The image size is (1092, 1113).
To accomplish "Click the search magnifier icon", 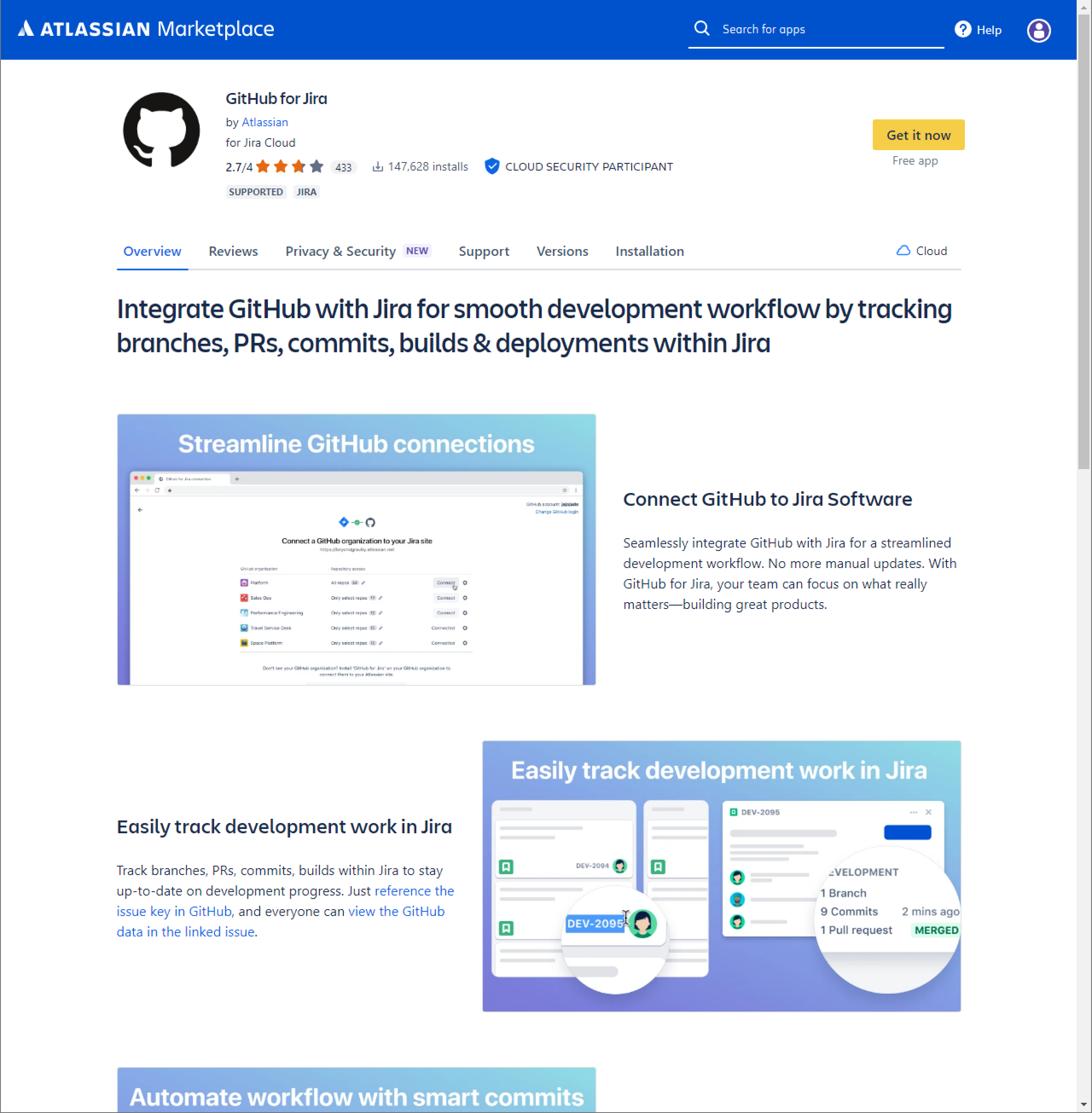I will [701, 29].
